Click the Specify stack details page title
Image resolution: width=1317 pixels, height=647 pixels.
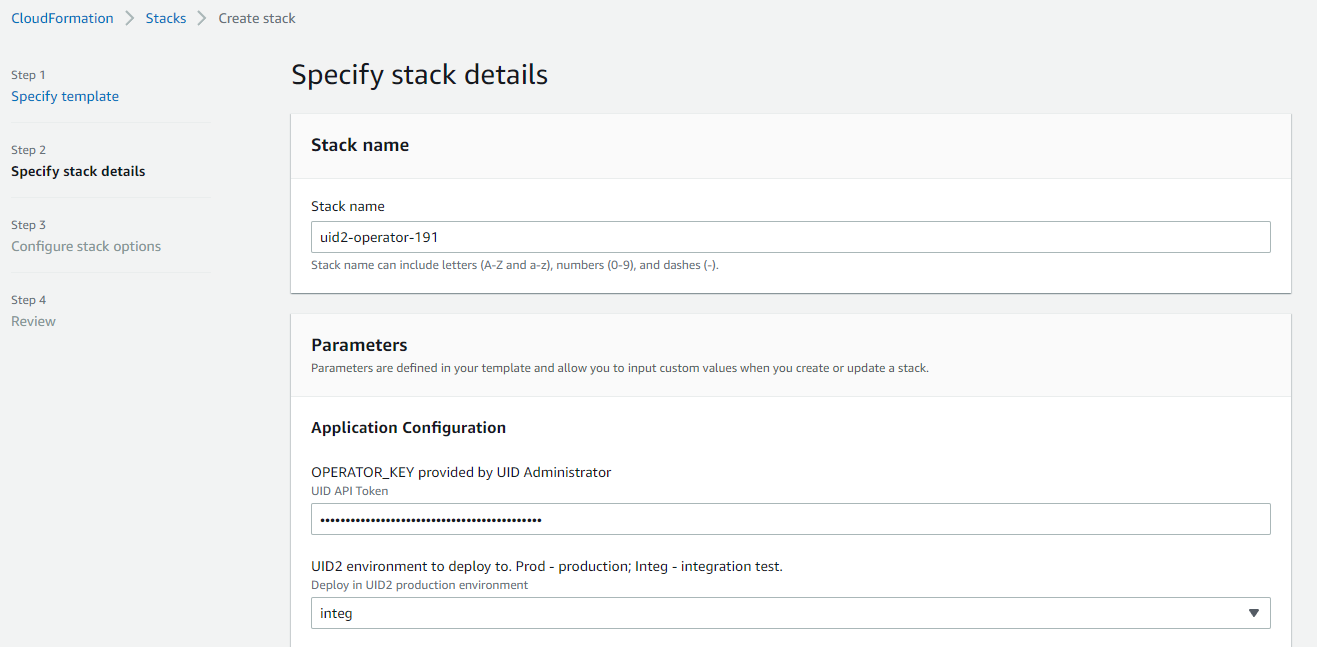tap(419, 74)
